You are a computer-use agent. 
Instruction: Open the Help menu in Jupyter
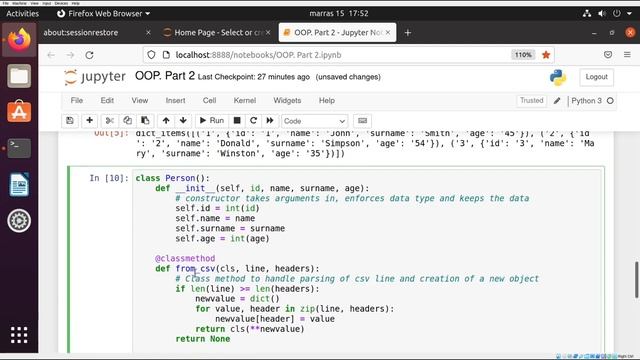point(327,100)
